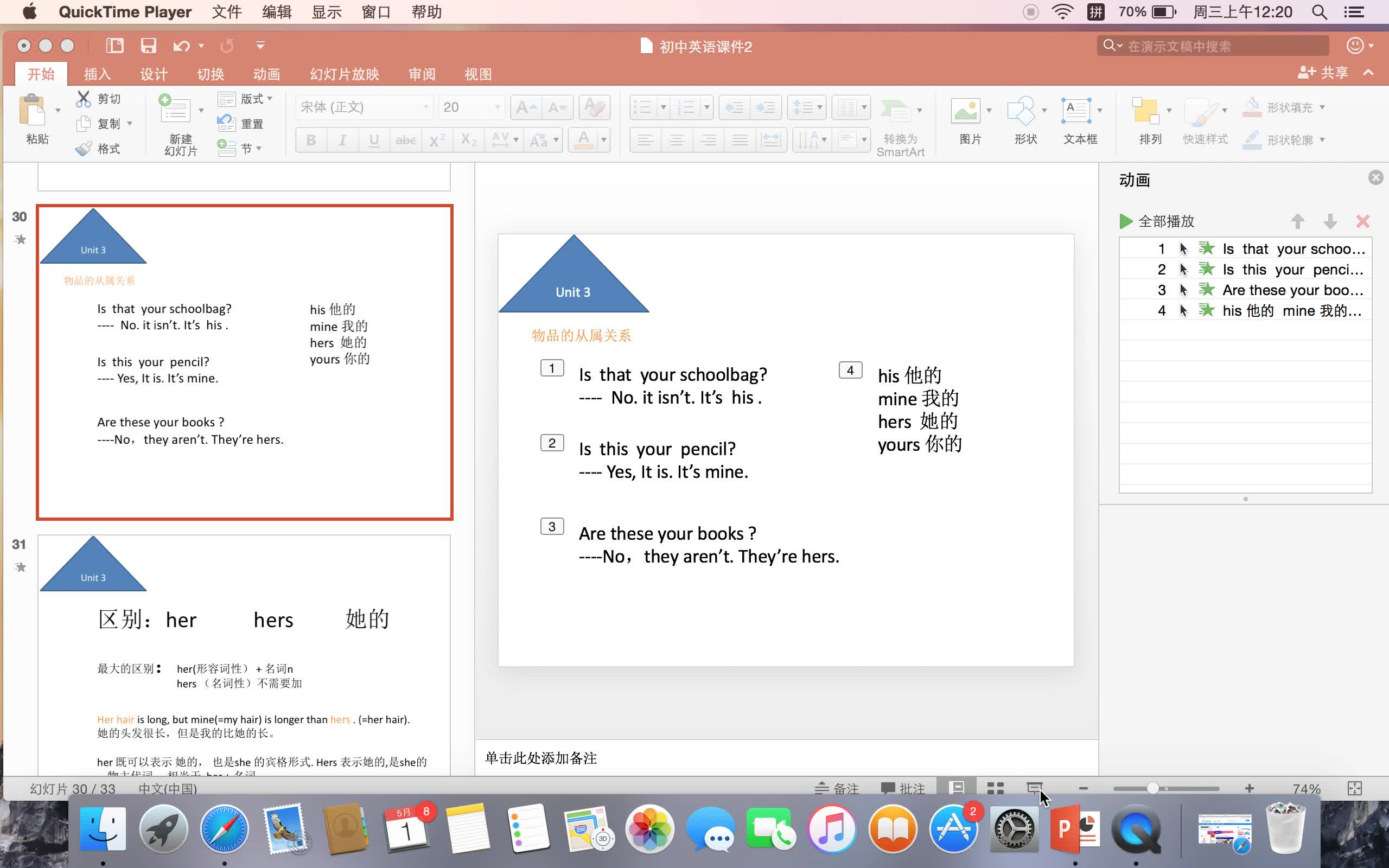Click the Format painter brush icon

pos(84,149)
